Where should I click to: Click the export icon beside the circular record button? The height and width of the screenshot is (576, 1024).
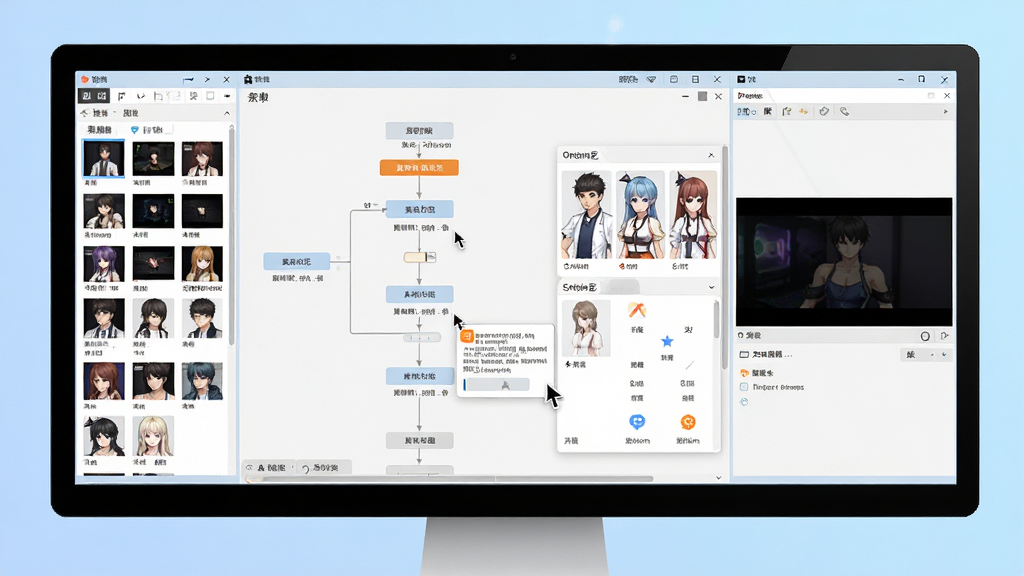point(944,336)
